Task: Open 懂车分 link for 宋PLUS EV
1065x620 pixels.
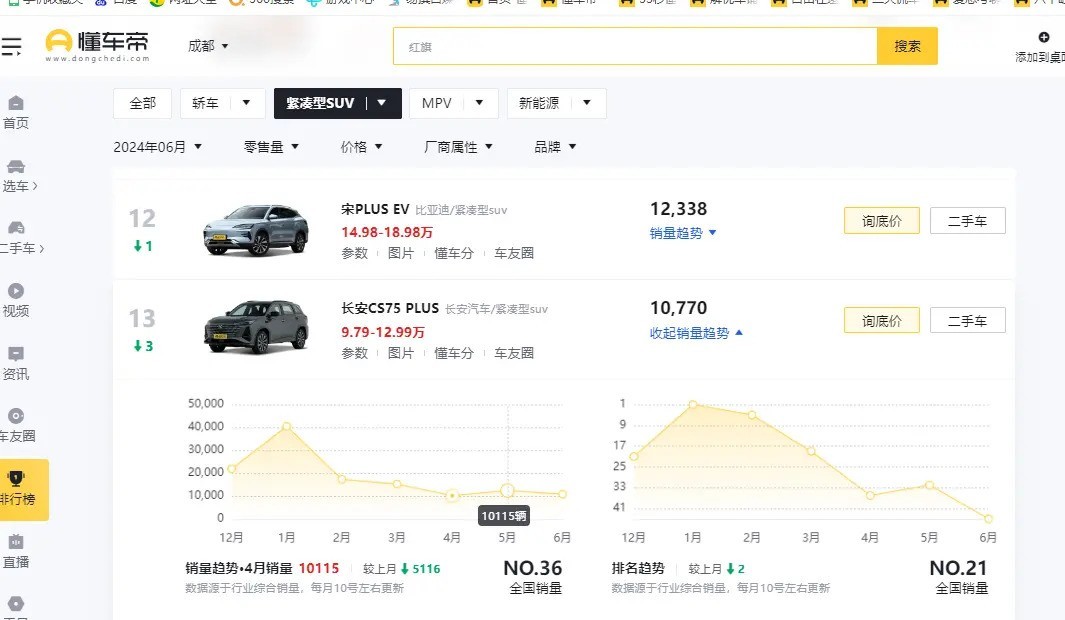Action: [x=454, y=253]
